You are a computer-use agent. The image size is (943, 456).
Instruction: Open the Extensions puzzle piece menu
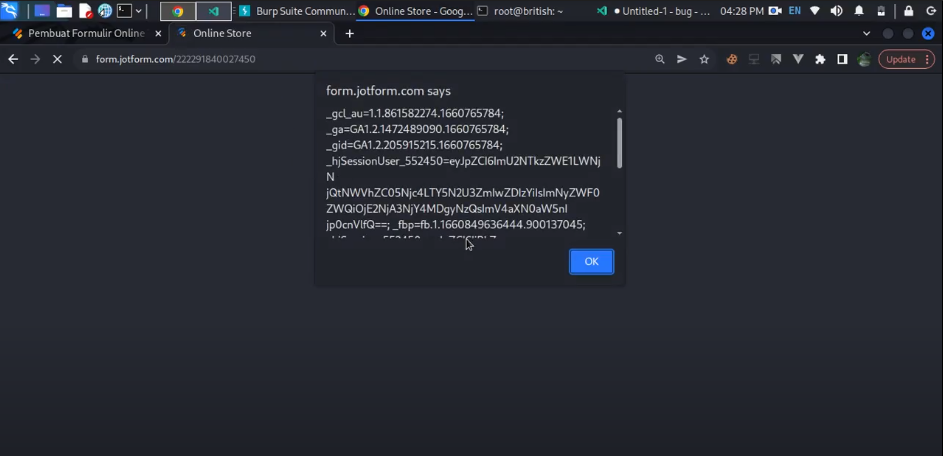click(820, 59)
